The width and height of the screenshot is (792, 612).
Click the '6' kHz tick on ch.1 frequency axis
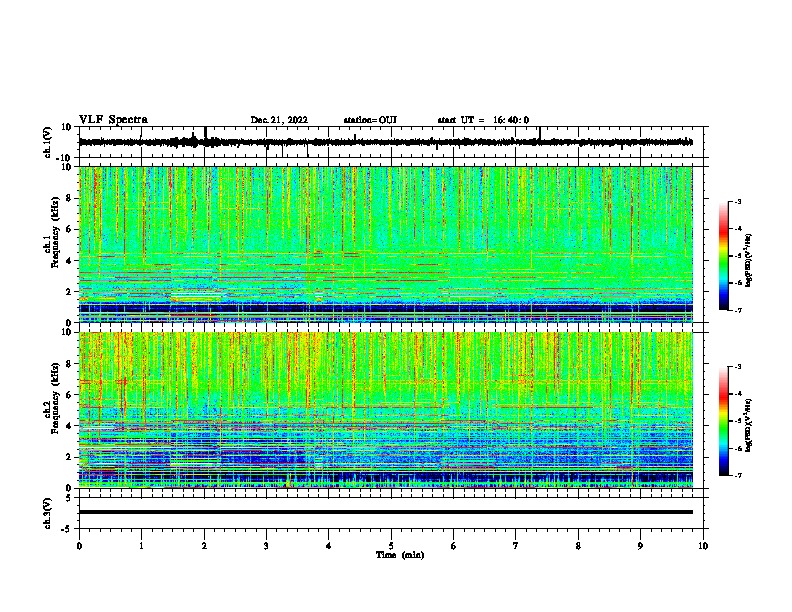[69, 229]
